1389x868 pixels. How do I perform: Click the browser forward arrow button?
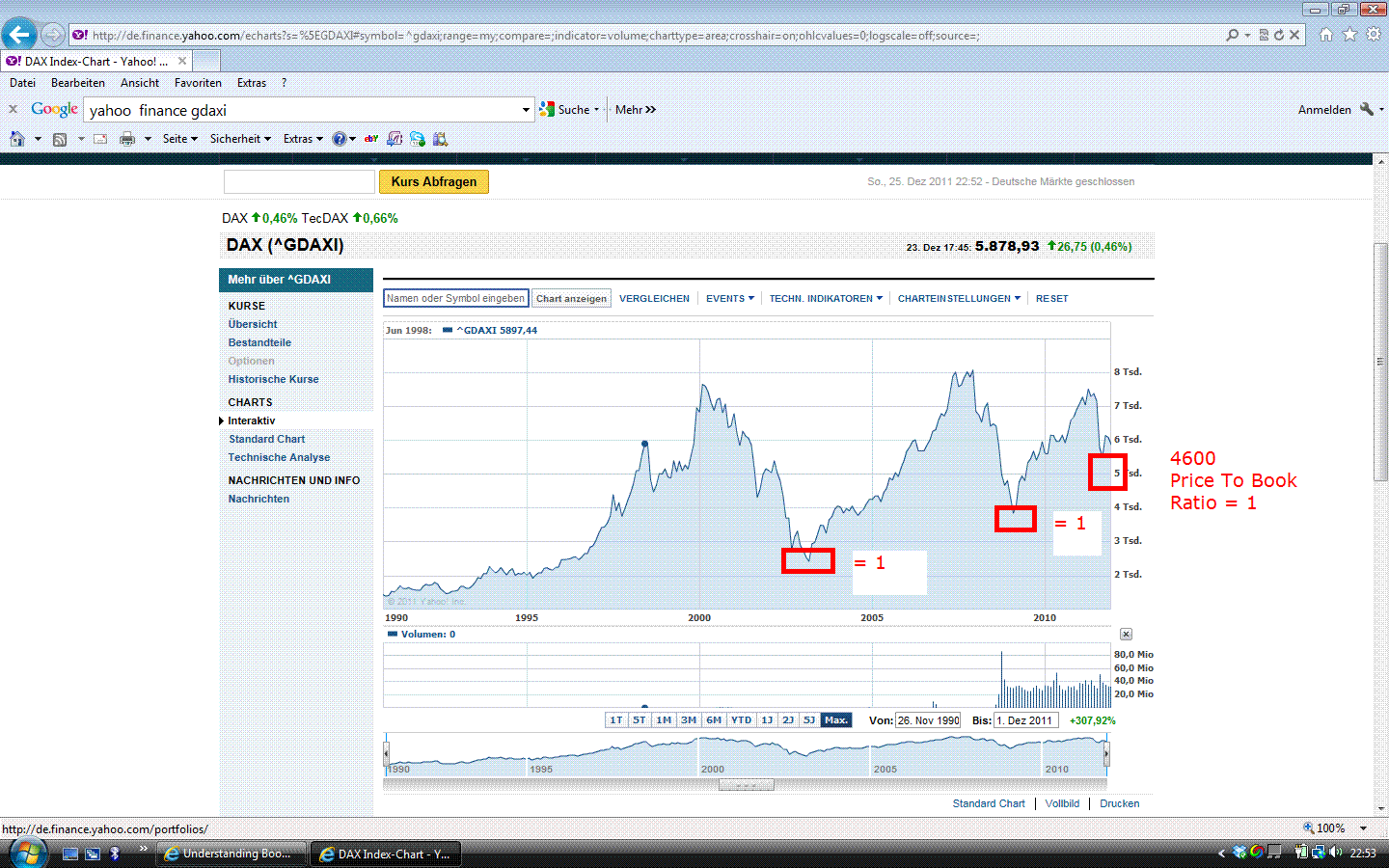53,35
